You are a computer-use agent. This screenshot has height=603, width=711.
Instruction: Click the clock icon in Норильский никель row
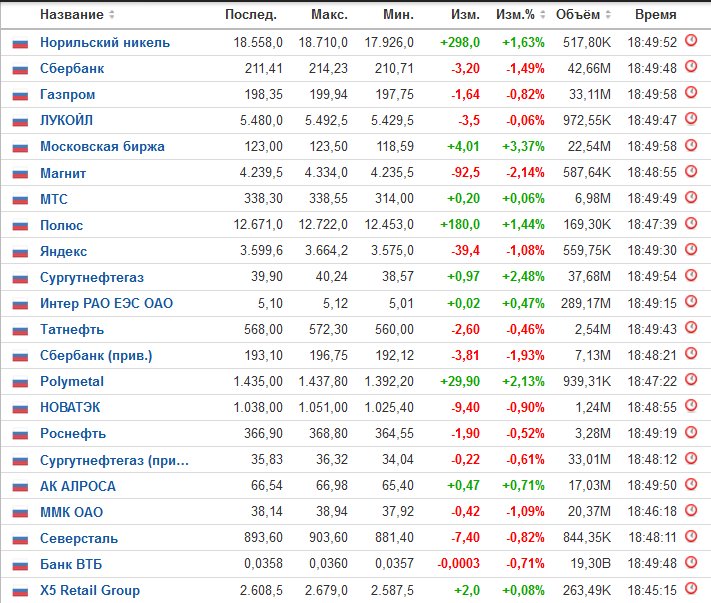click(691, 41)
